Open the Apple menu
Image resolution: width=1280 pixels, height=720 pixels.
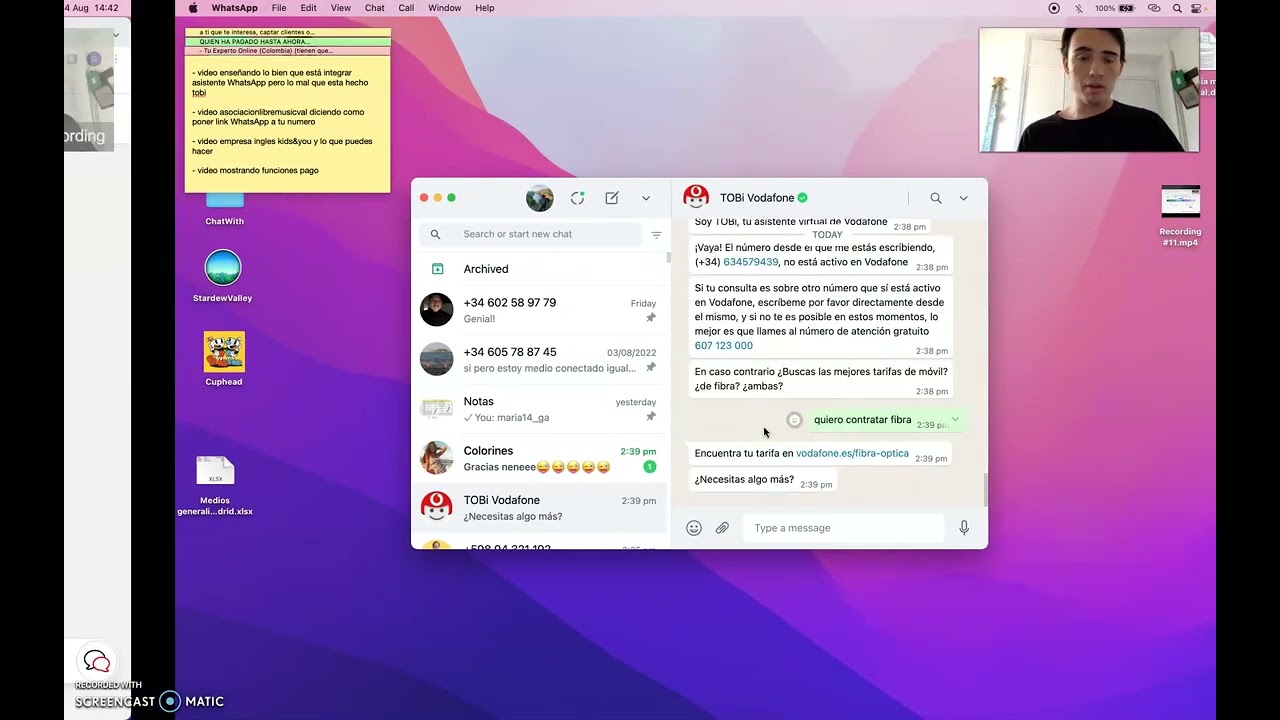point(193,8)
